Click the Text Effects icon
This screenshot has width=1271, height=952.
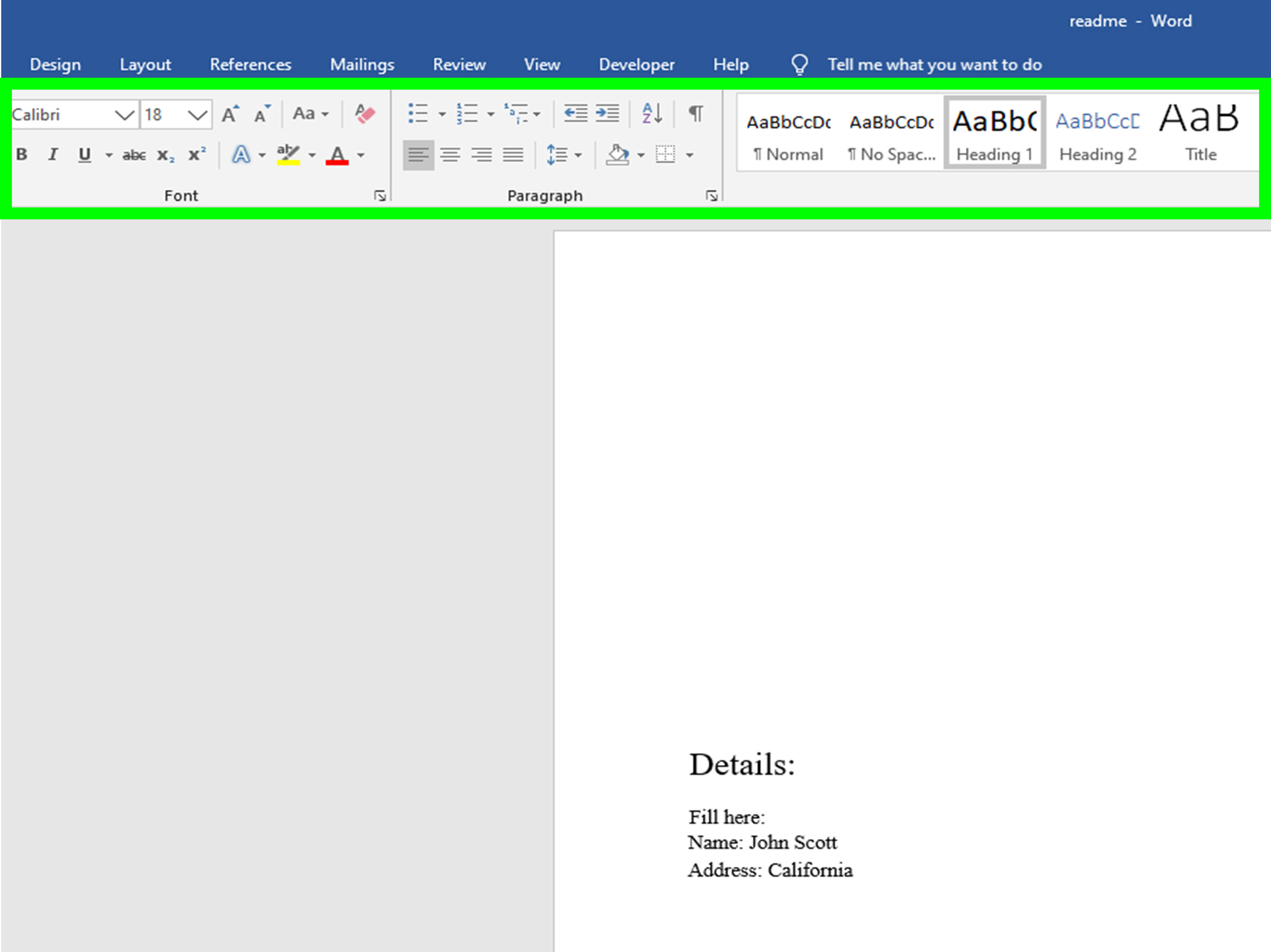[241, 155]
